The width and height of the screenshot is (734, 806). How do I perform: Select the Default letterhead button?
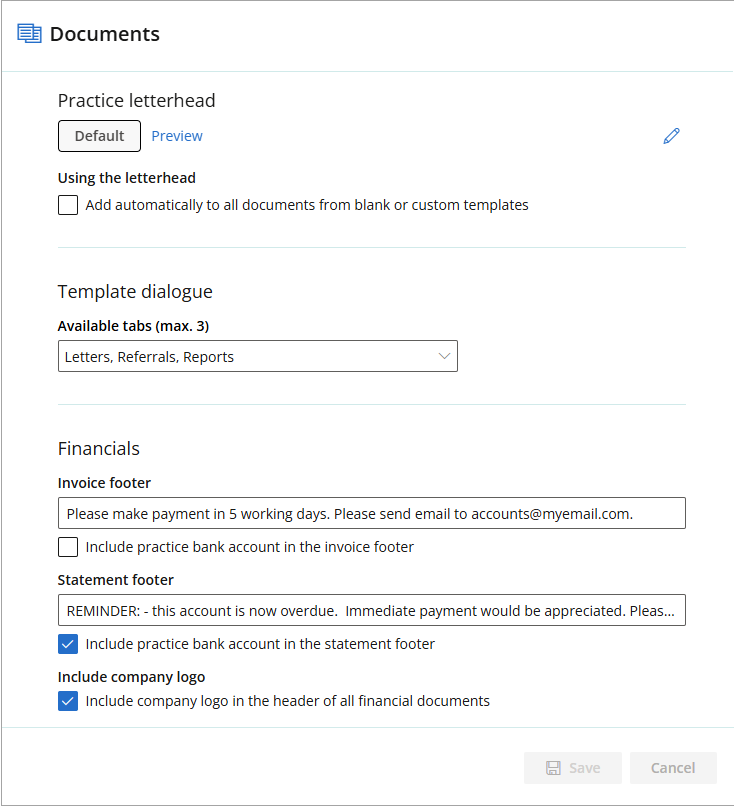point(99,136)
